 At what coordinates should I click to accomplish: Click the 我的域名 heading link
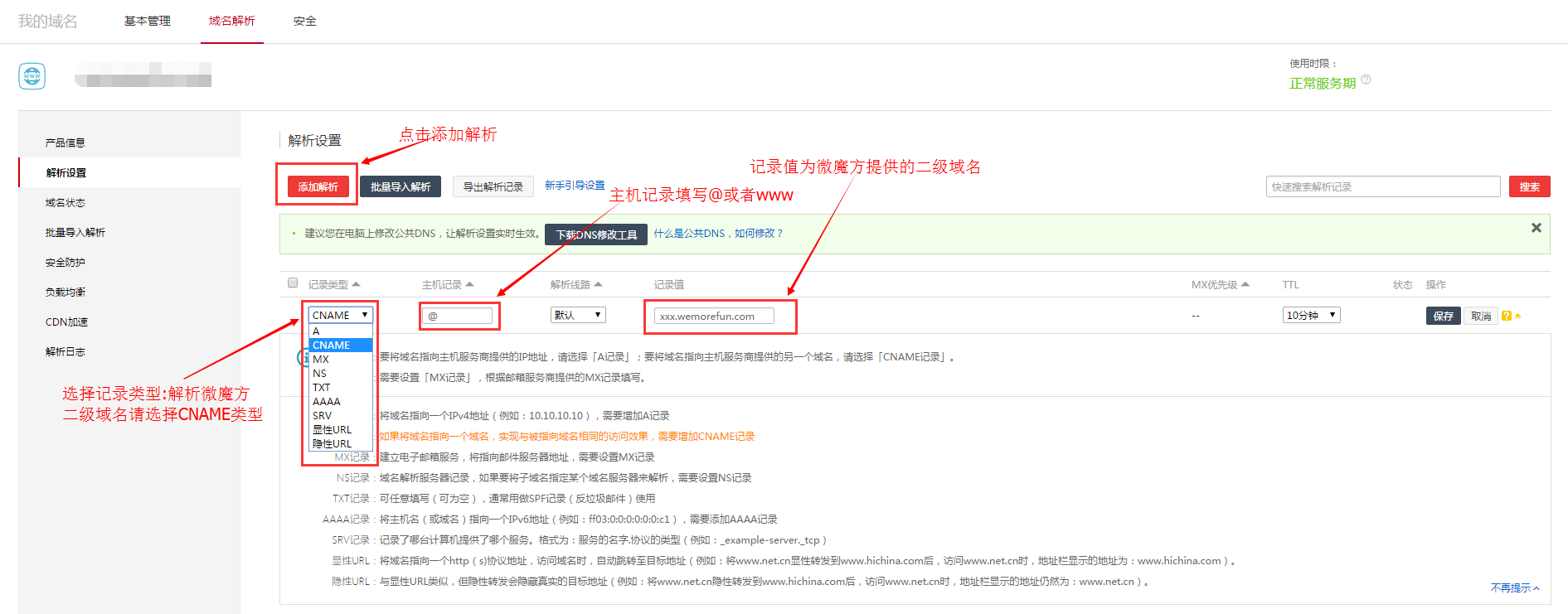coord(48,21)
